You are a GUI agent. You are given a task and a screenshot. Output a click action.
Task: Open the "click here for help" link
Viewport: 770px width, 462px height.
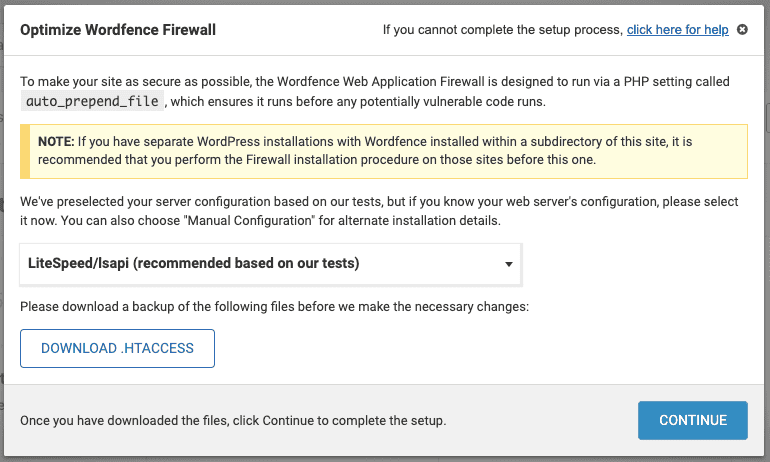[x=677, y=30]
